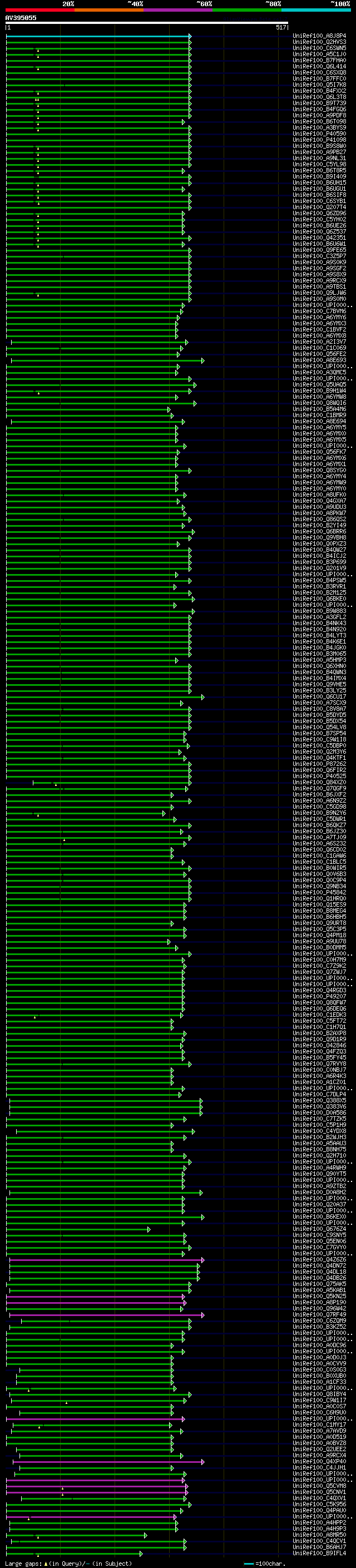Open hit UniRef100_Q8IBY4

pyautogui.click(x=319, y=1394)
